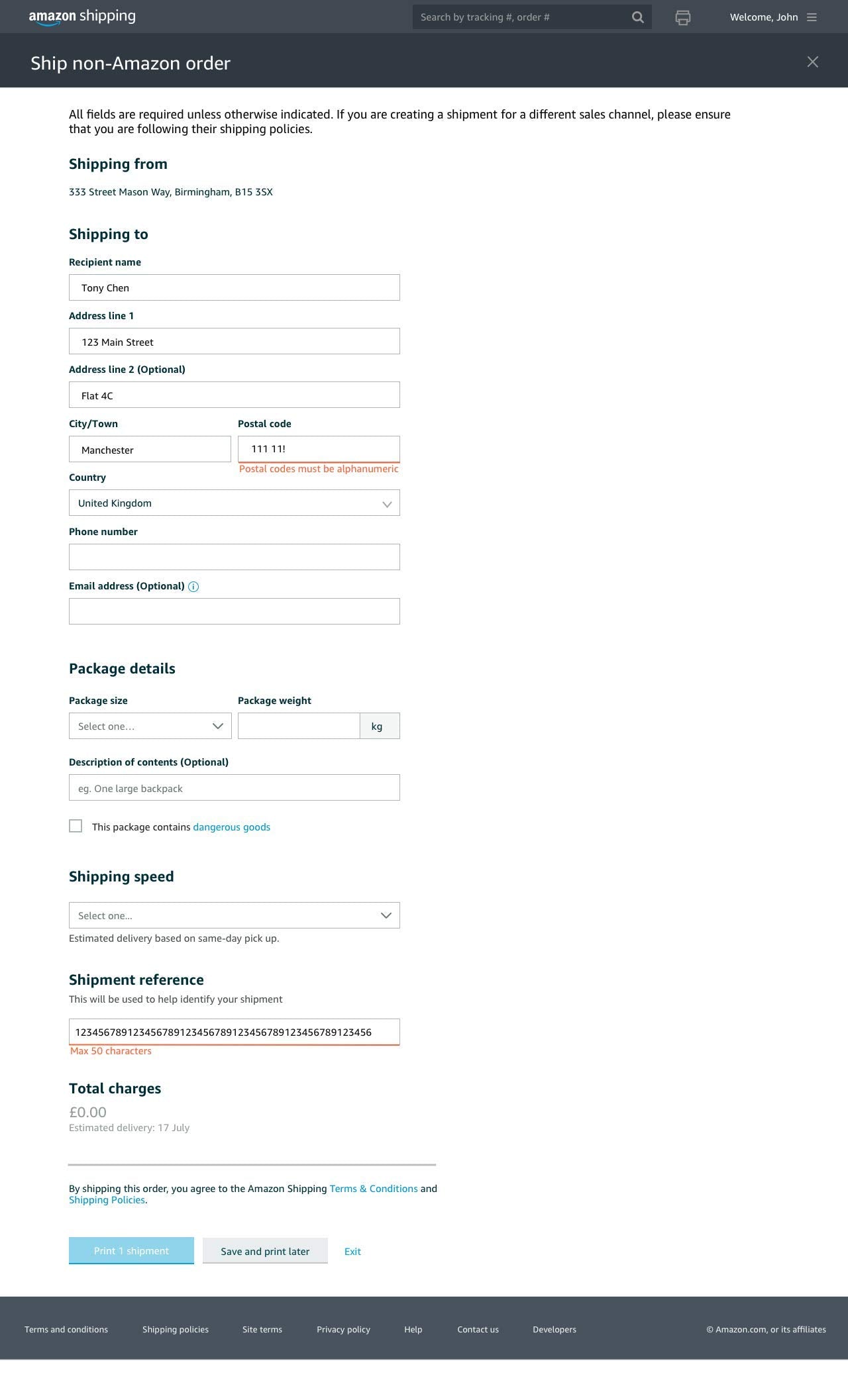Open the Help footer link
Viewport: 848px width, 1400px height.
413,1329
